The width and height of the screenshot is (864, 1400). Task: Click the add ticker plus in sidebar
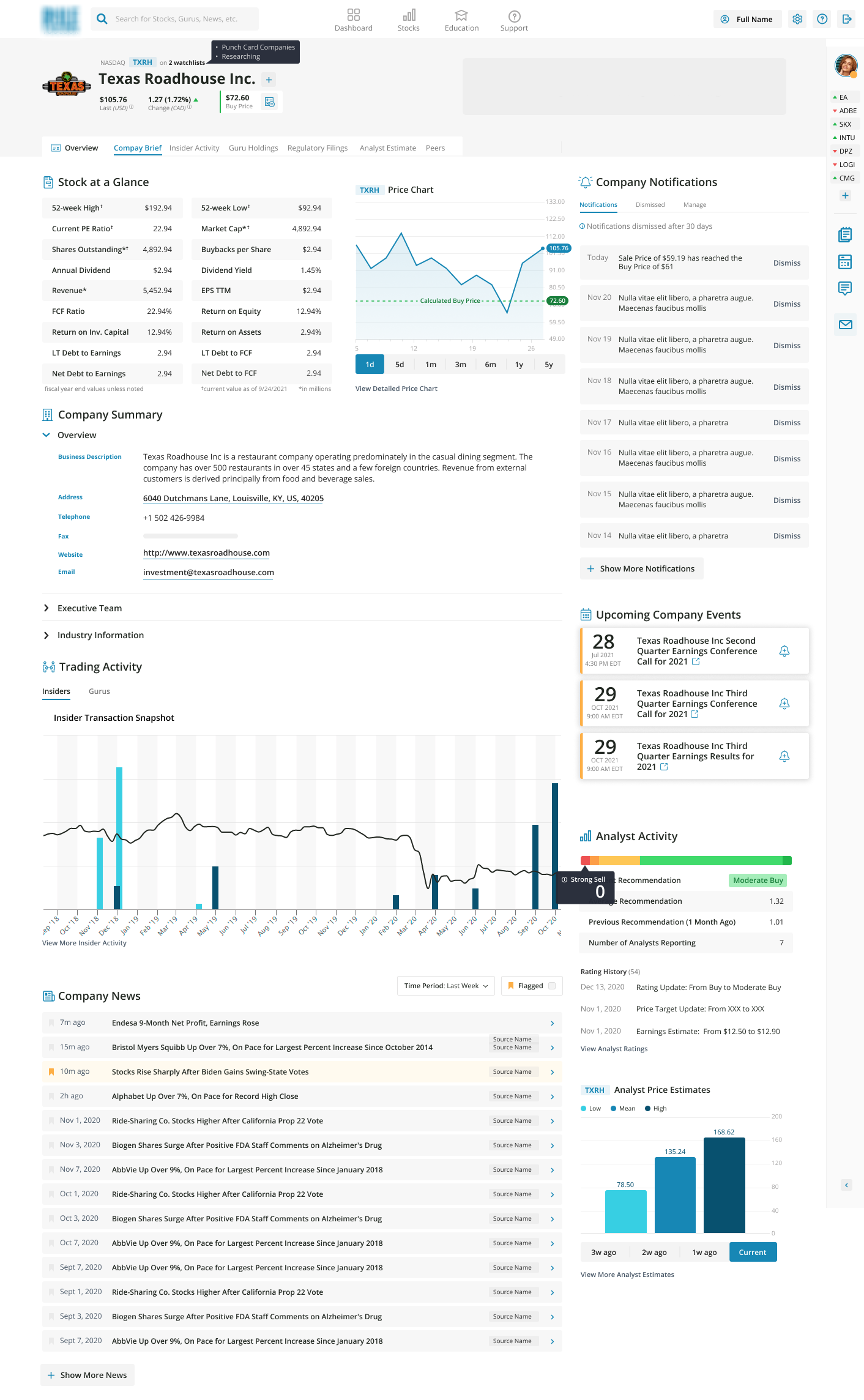845,196
